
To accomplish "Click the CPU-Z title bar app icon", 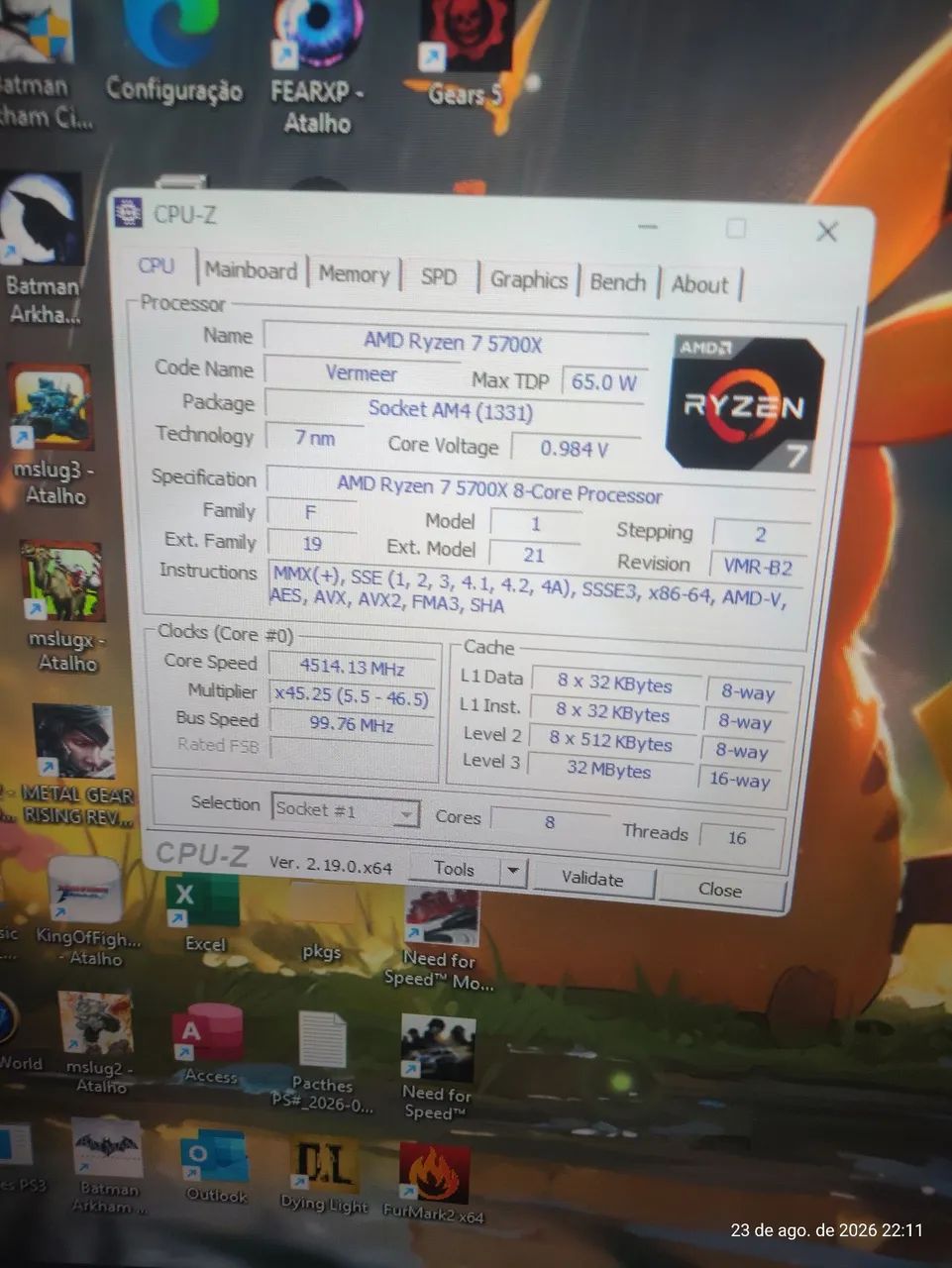I will 128,212.
